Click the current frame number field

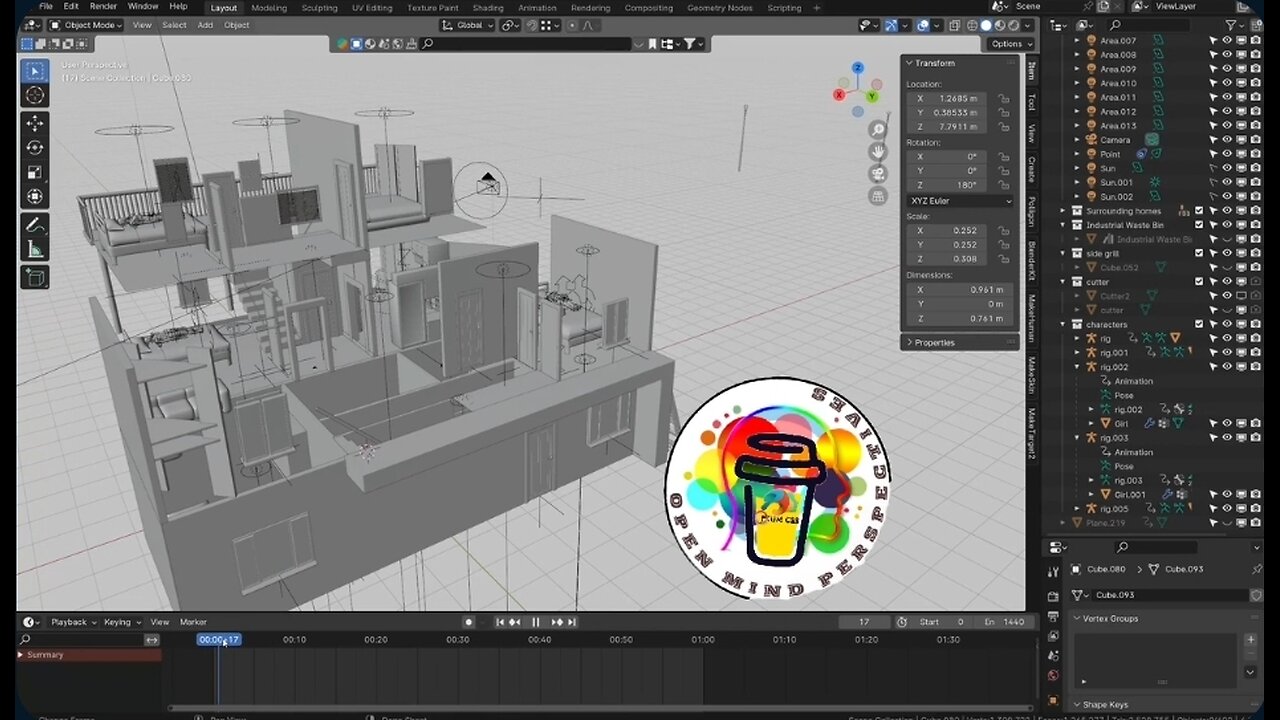click(864, 622)
